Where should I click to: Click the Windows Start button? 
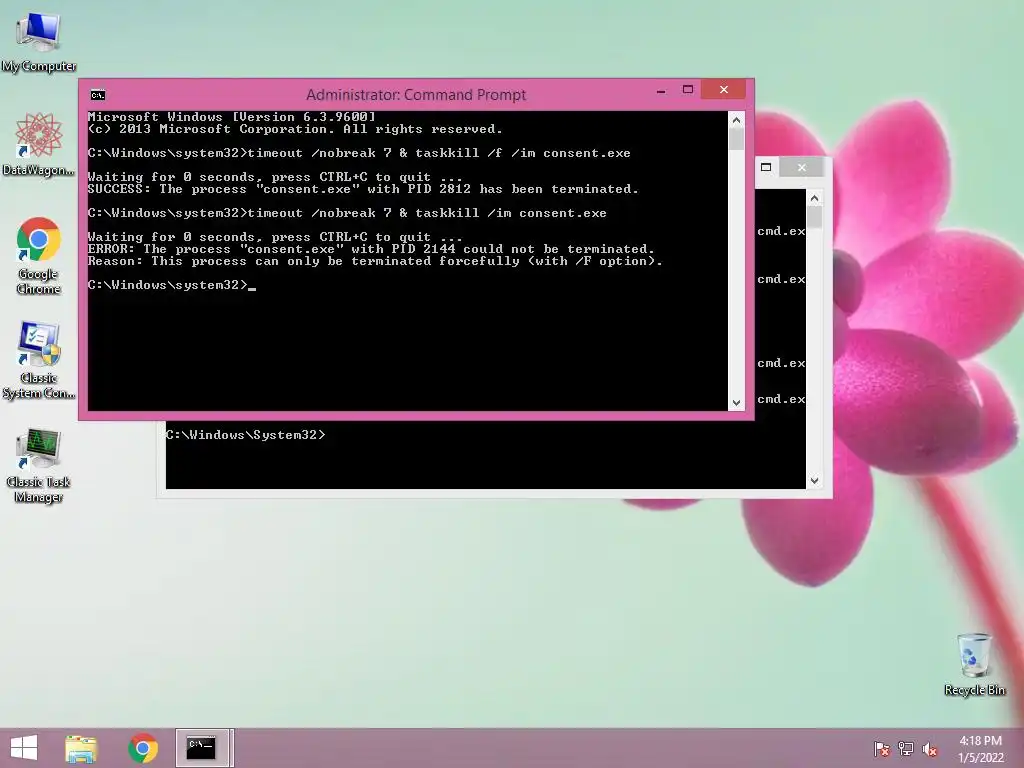click(24, 748)
